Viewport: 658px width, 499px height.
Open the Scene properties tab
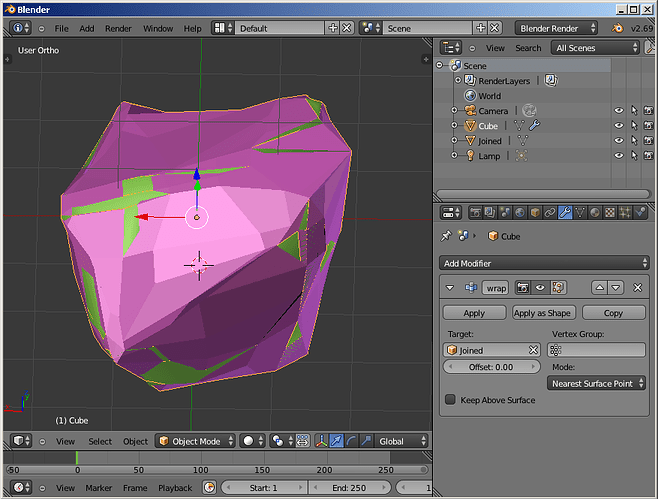coord(505,213)
